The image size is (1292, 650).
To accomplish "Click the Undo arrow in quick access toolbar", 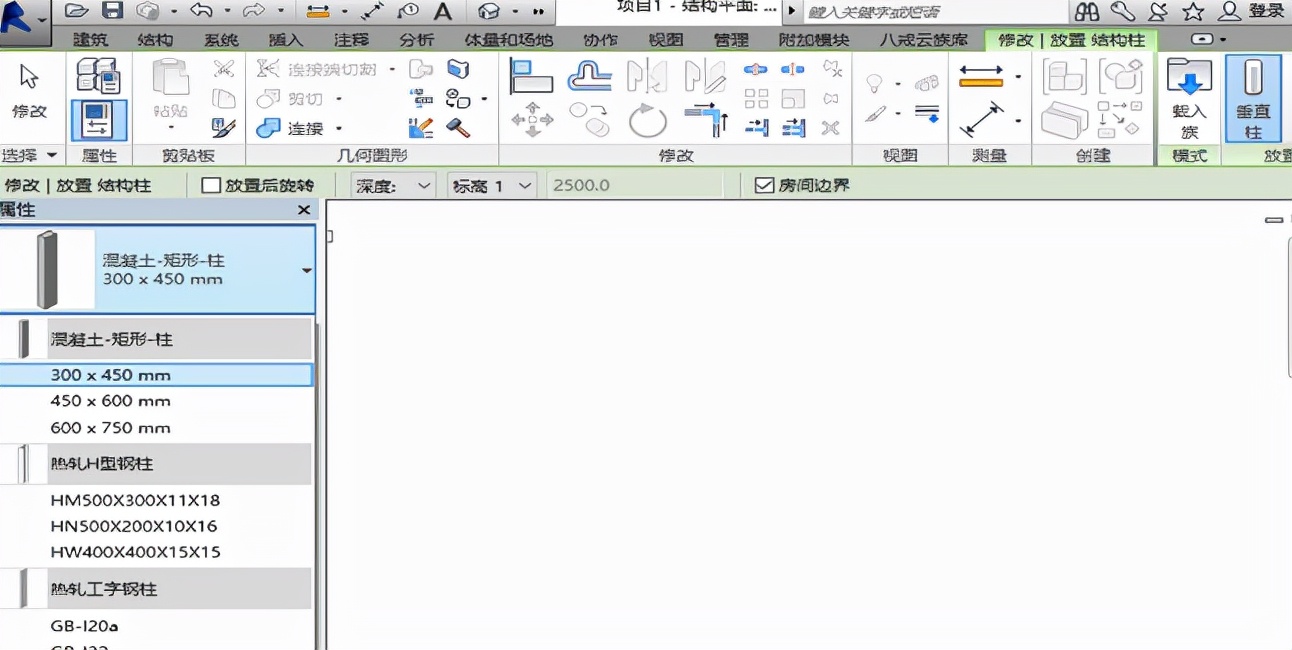I will pos(201,11).
